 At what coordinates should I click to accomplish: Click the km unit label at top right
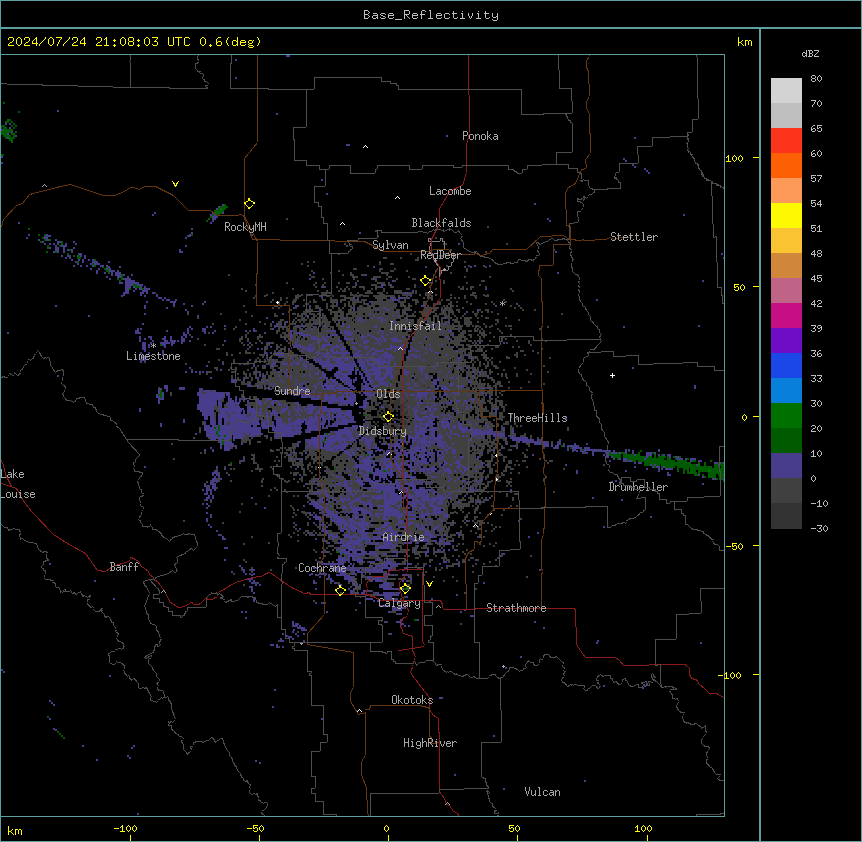[745, 42]
